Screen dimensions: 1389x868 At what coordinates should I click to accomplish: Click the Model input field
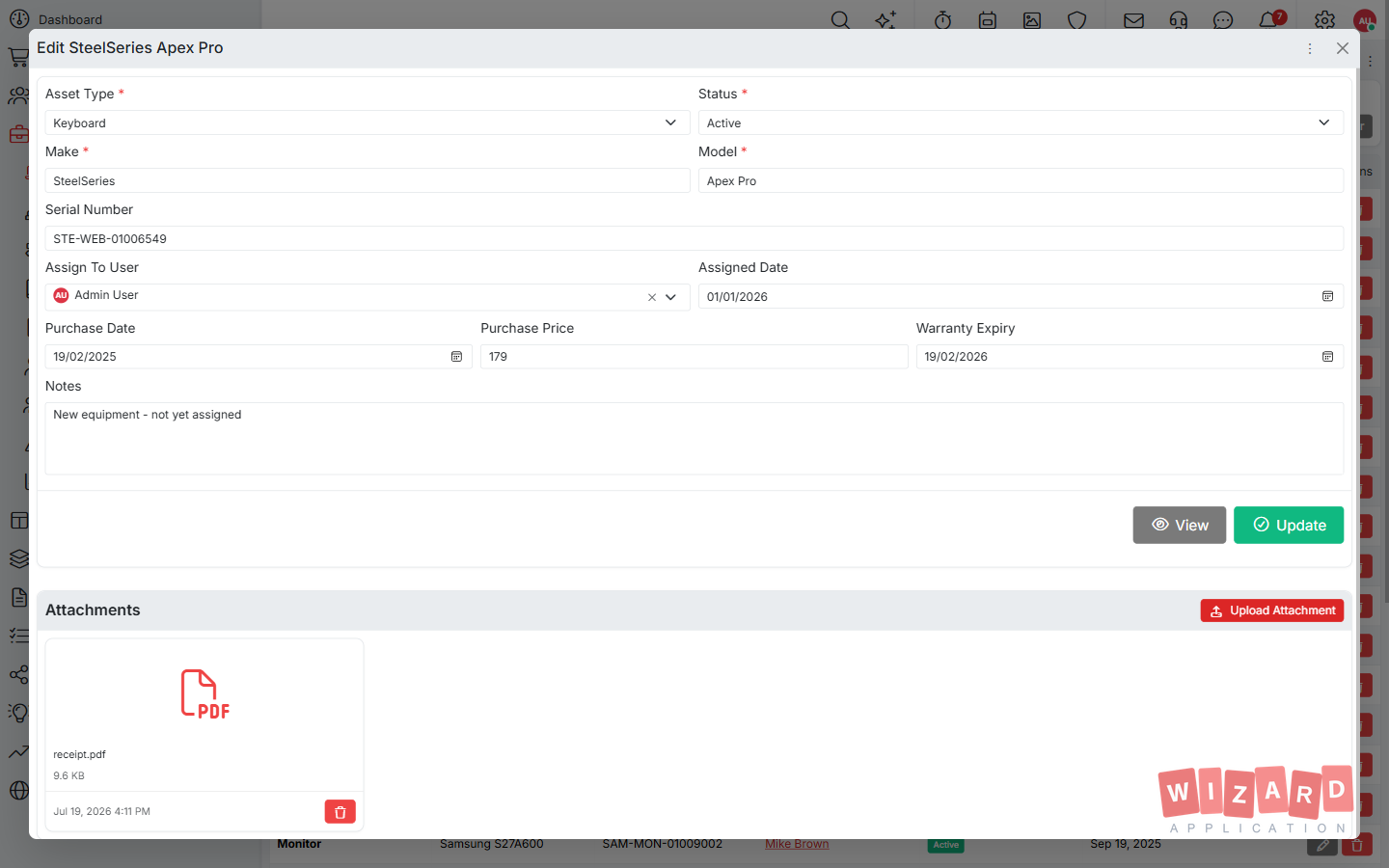pyautogui.click(x=1021, y=180)
